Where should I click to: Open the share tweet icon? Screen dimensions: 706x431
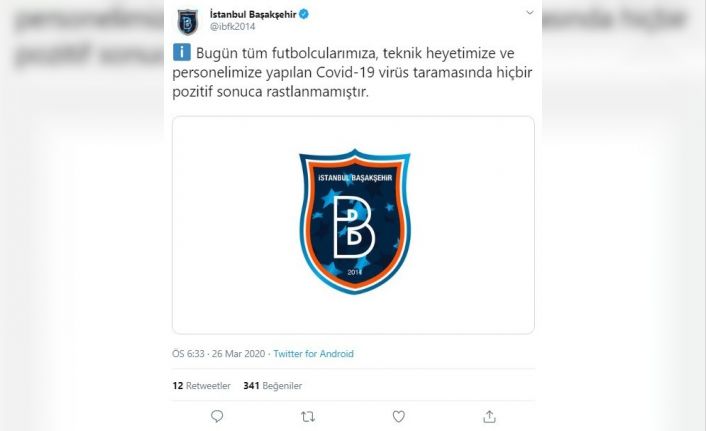pyautogui.click(x=489, y=417)
